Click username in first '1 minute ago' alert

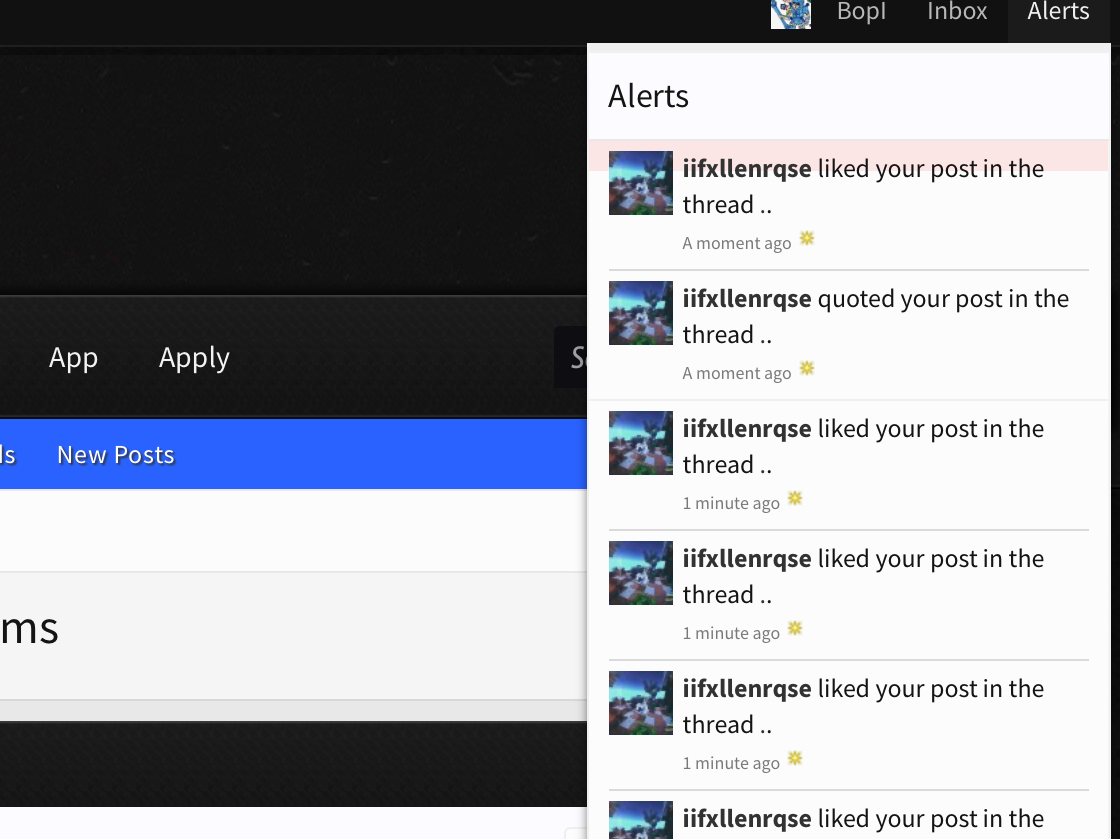[x=746, y=428]
